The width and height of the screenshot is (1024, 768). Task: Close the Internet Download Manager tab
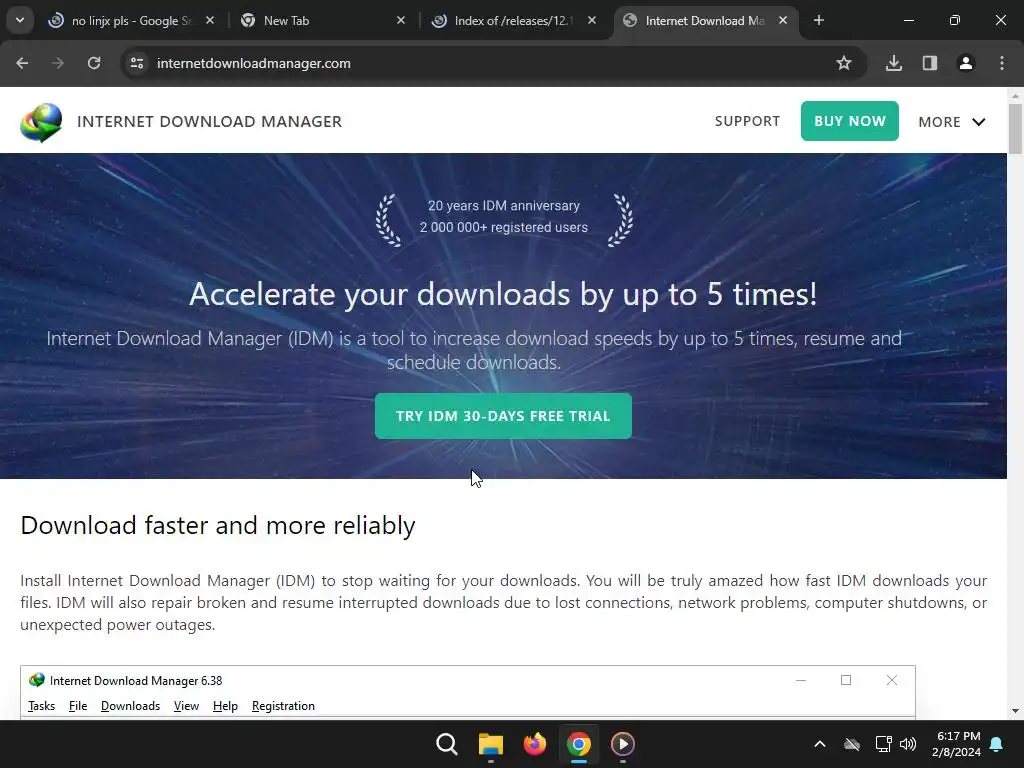point(783,20)
